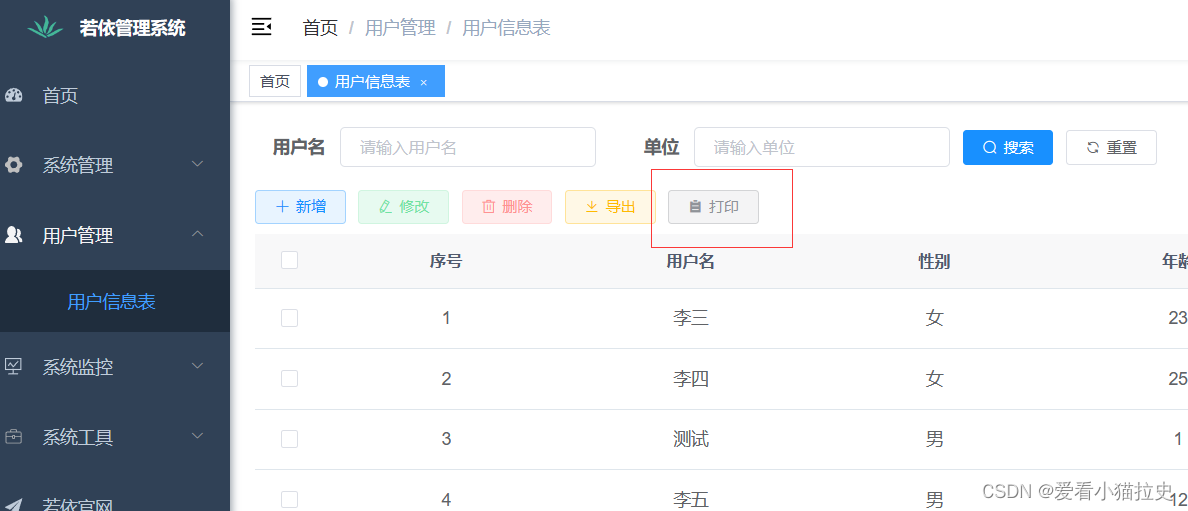Click the monitor icon beside 系统监控

[14, 367]
